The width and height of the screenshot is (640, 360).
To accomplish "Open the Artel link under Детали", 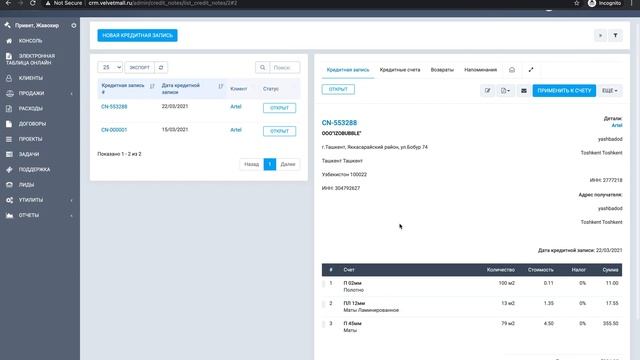I will coord(617,125).
